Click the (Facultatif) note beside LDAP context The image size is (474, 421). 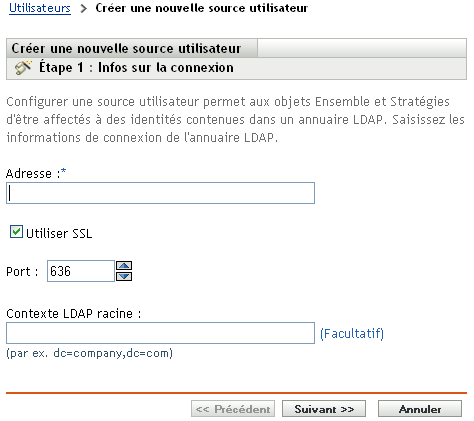(x=352, y=333)
